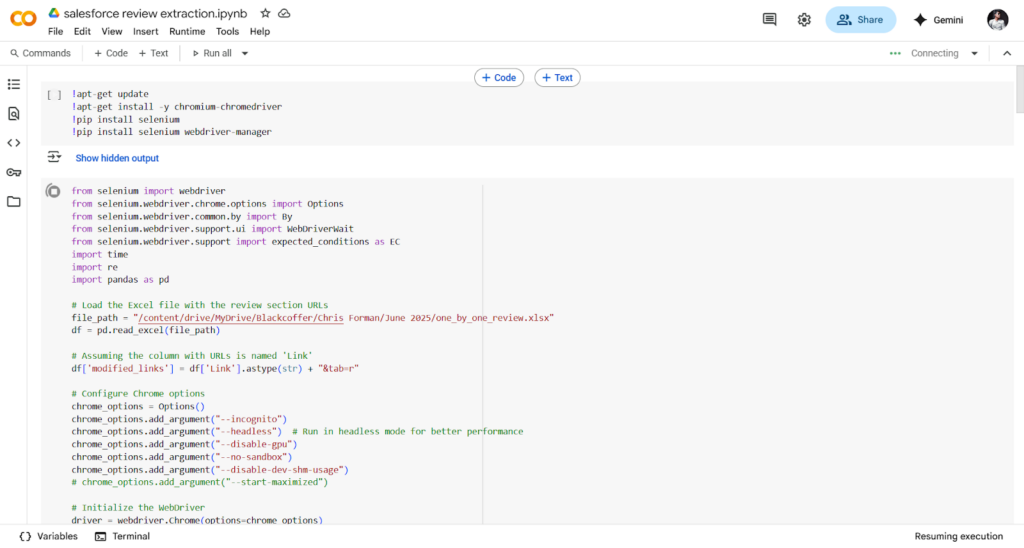Open the Terminal panel from status bar

pos(122,536)
